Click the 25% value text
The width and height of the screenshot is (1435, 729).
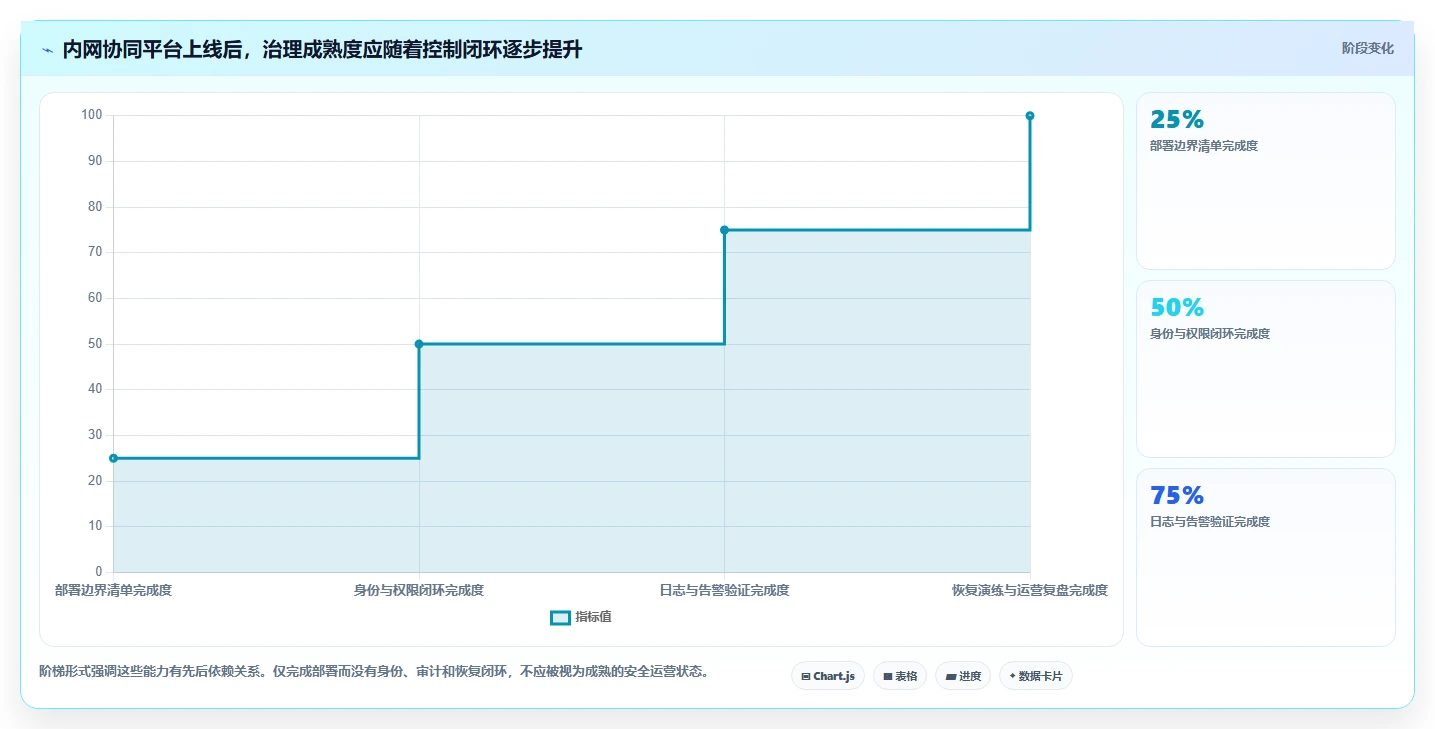[x=1177, y=120]
